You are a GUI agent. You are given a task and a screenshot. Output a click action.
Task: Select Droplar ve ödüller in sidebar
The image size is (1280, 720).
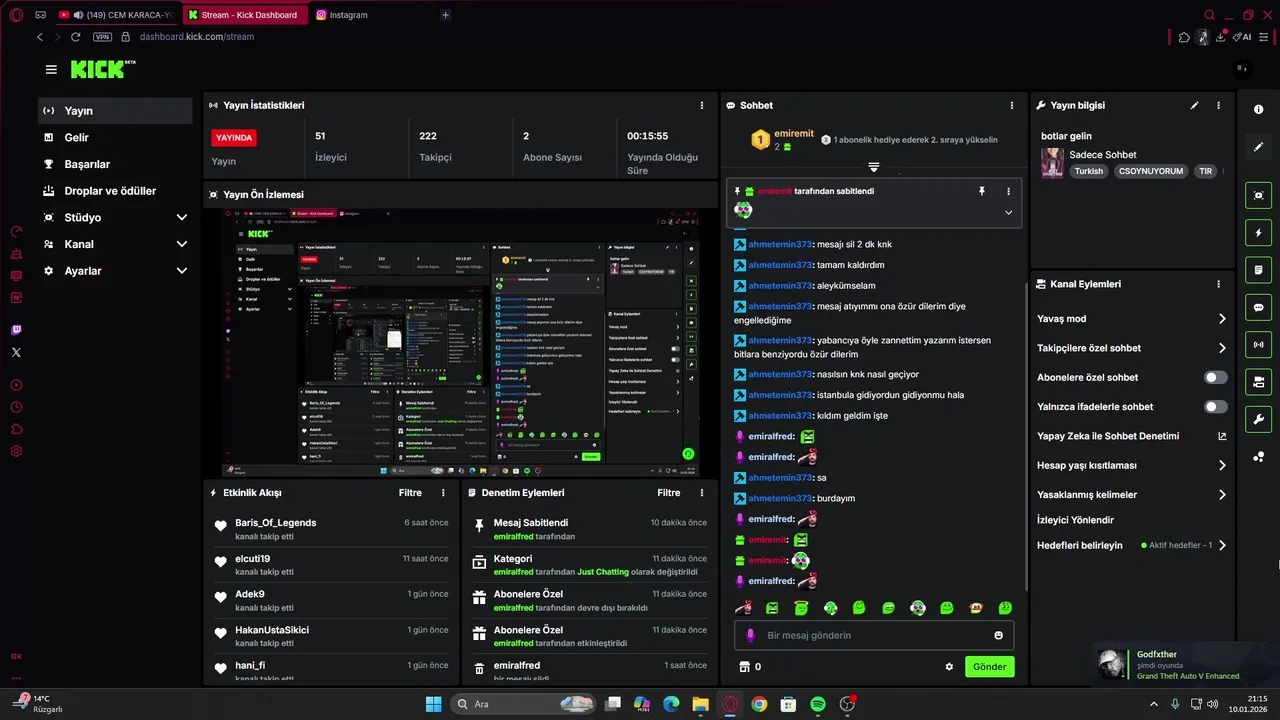click(x=116, y=191)
